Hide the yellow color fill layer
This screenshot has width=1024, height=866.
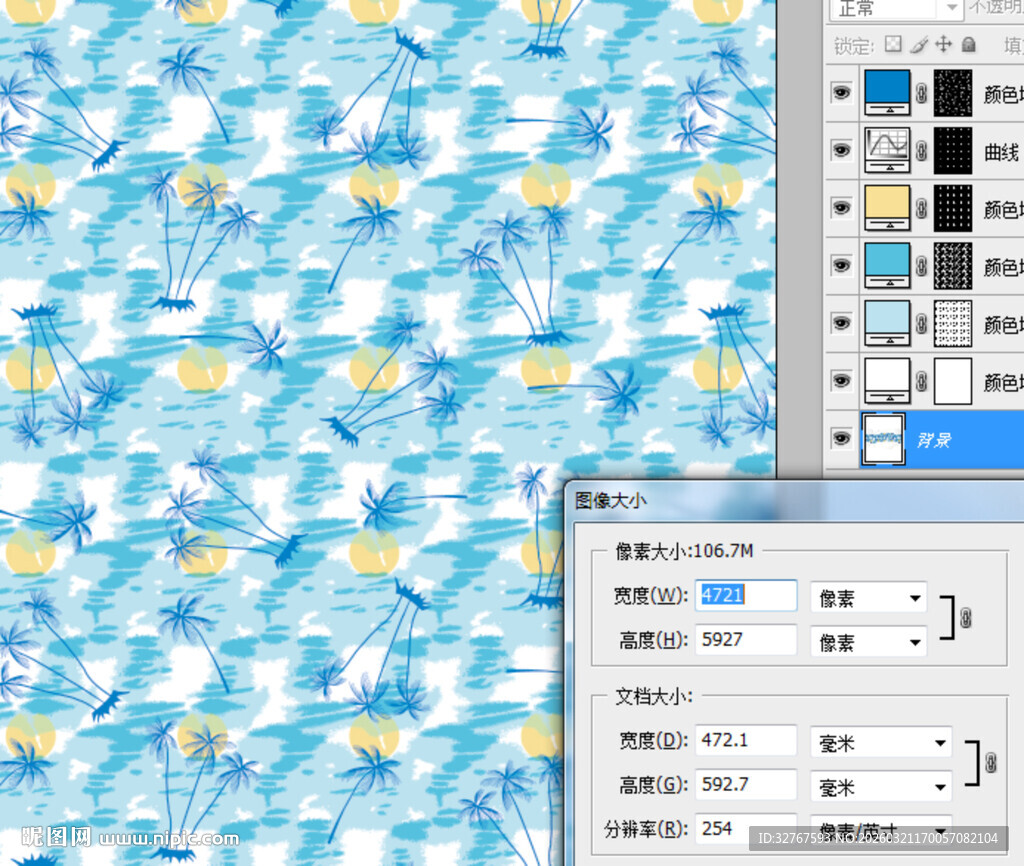click(x=841, y=208)
